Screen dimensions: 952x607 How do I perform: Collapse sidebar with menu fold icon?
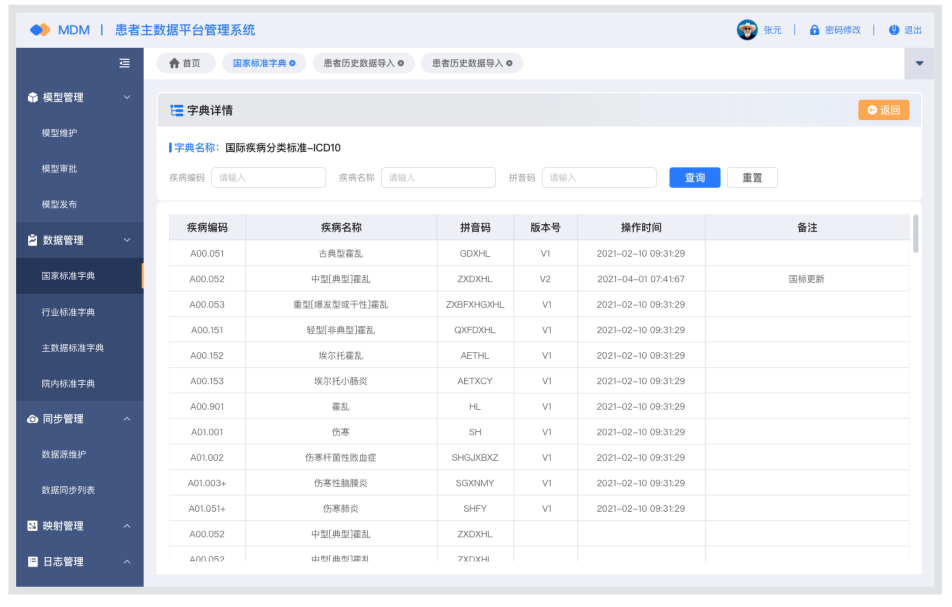(x=124, y=63)
